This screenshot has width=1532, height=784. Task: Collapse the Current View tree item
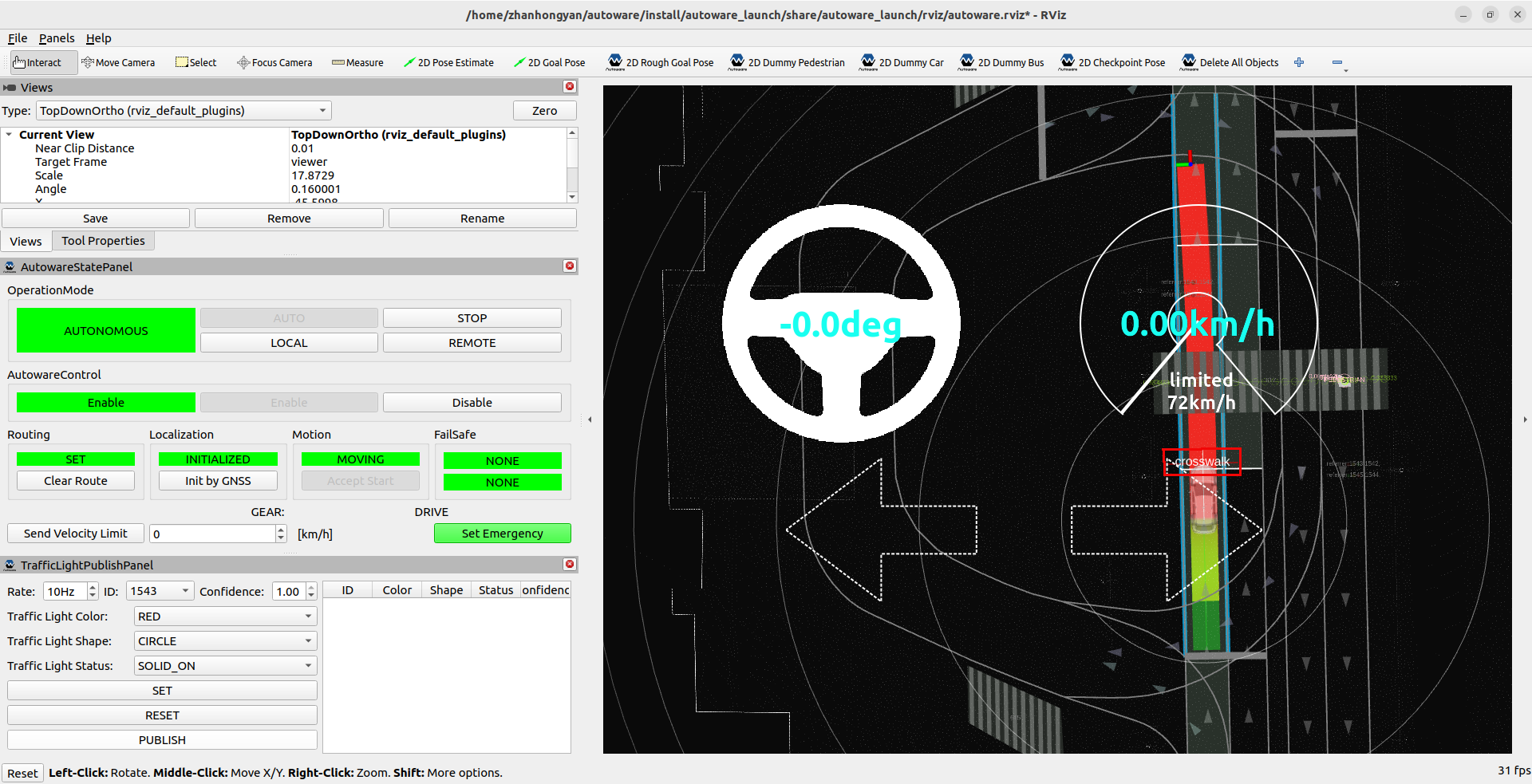pos(9,135)
